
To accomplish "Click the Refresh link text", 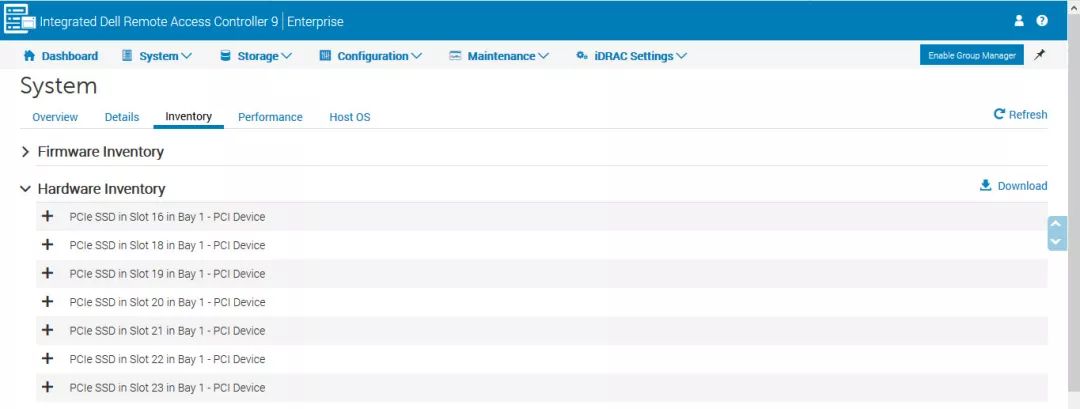I will (x=1028, y=115).
